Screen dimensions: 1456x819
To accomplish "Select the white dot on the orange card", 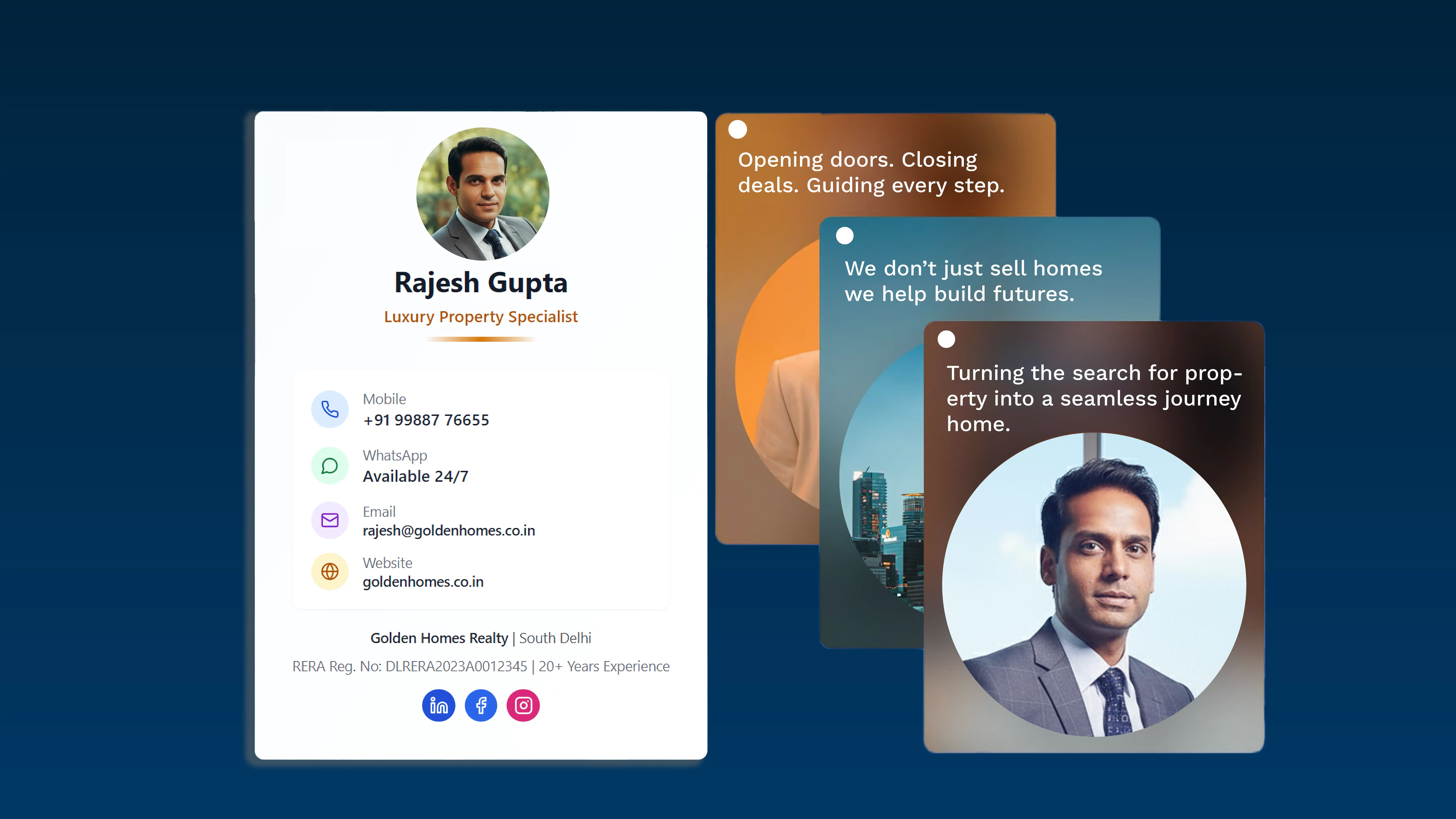I will pos(738,129).
